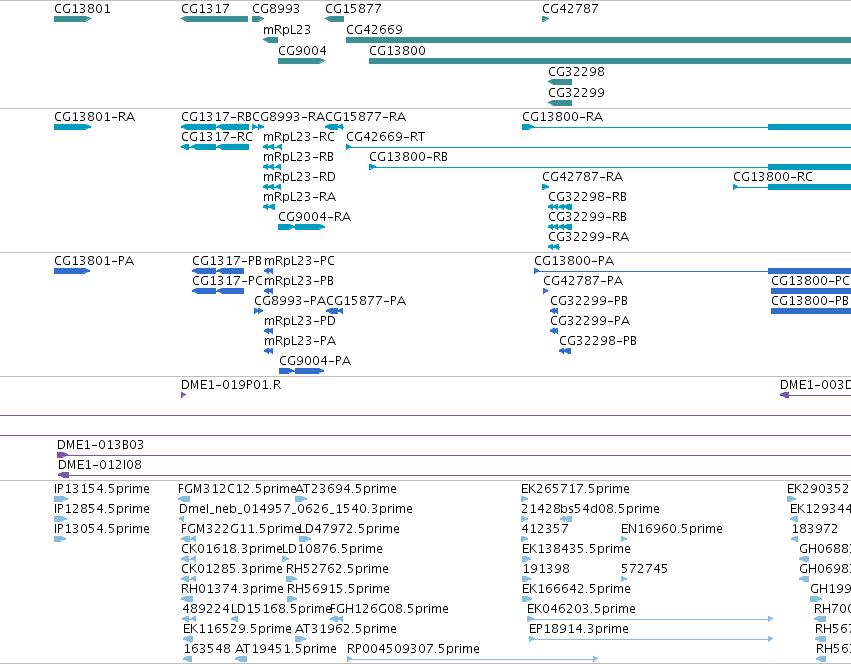This screenshot has width=851, height=664.
Task: Click the RP004509307.5prime EST label
Action: 414,650
